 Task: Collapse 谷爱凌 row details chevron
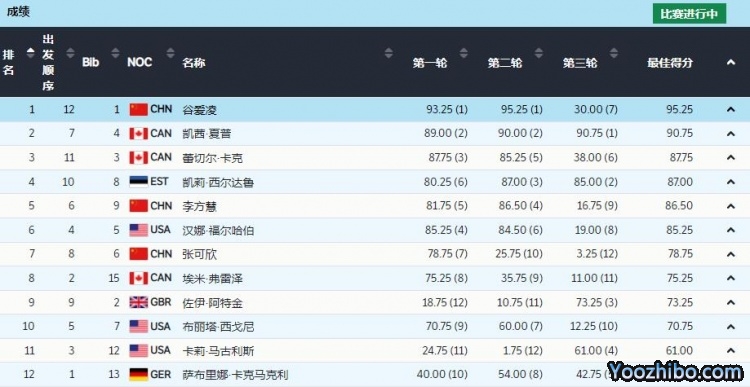[x=730, y=110]
